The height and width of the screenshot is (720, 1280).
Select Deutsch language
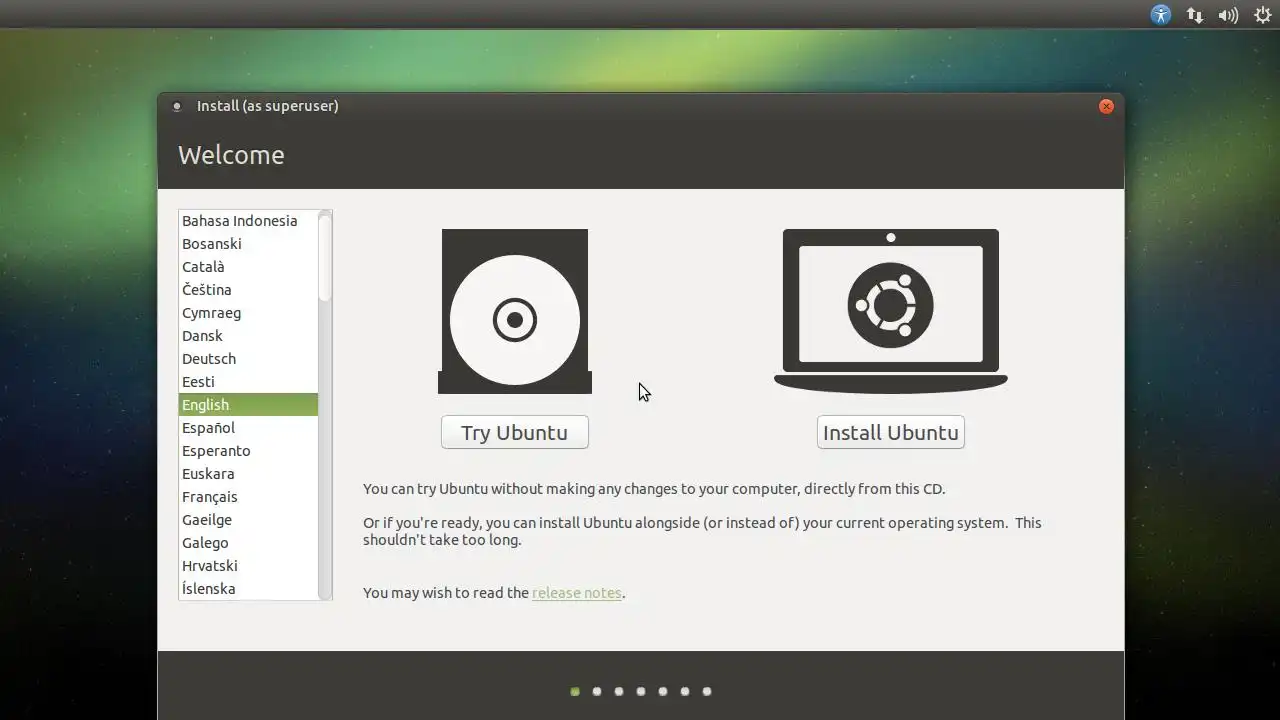point(248,359)
